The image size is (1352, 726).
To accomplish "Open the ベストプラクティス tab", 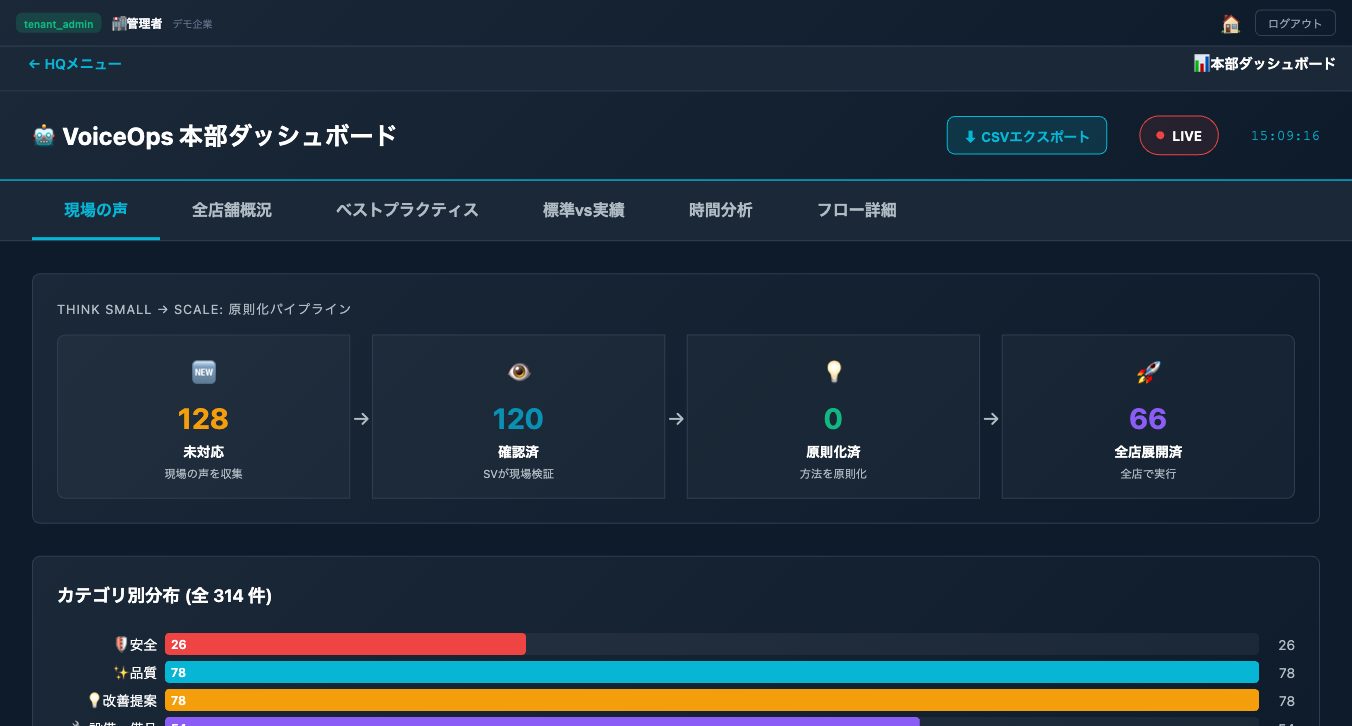I will point(407,210).
